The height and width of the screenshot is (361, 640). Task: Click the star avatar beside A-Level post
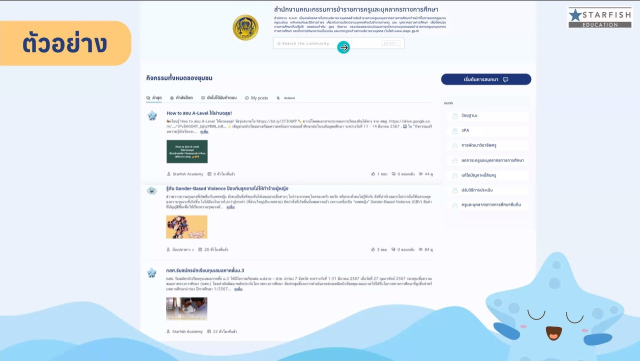click(x=152, y=116)
